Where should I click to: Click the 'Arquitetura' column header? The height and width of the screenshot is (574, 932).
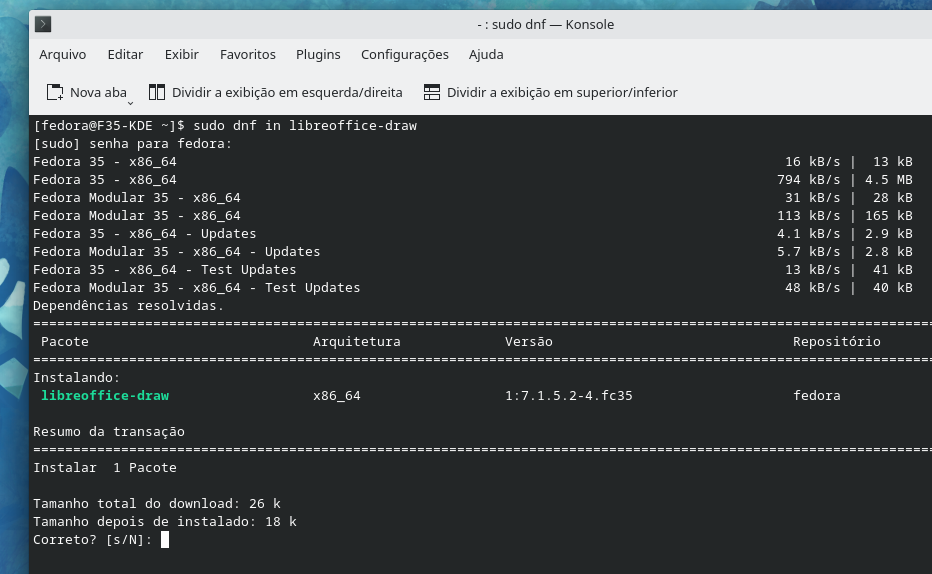pos(357,342)
